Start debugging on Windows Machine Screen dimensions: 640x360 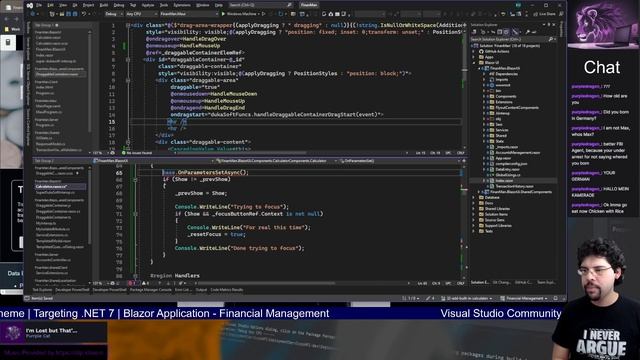point(241,14)
